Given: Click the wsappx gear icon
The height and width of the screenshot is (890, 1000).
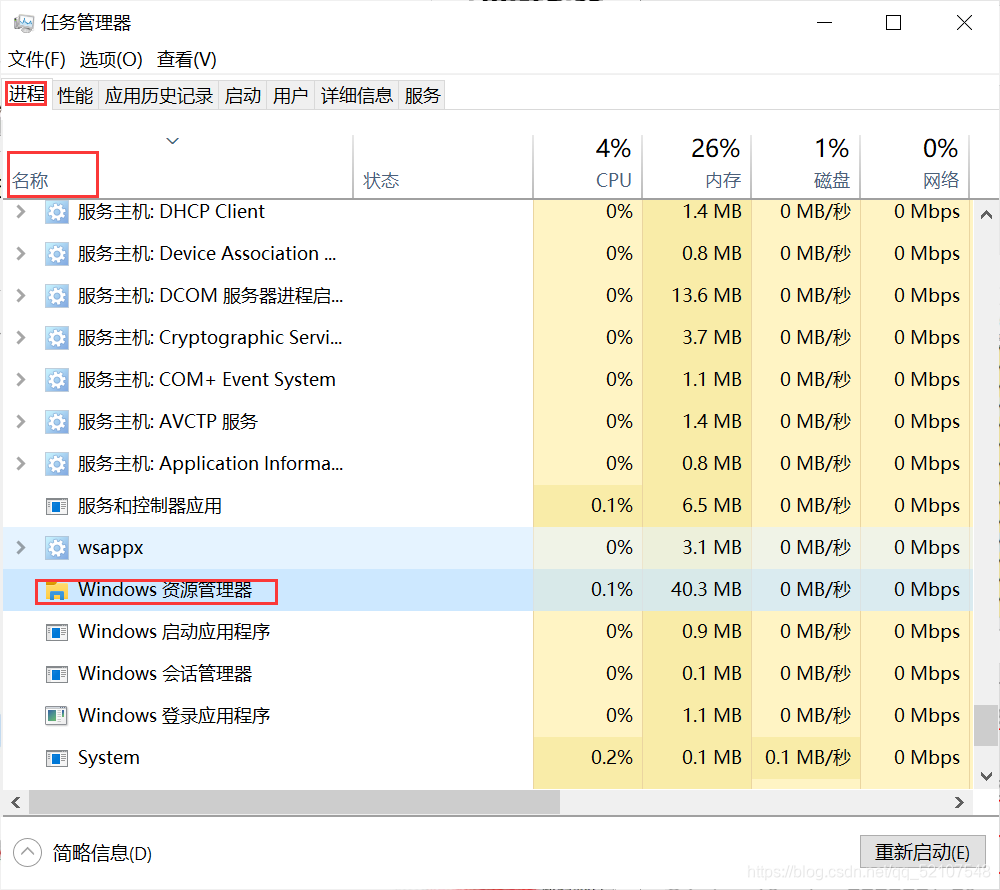Looking at the screenshot, I should click(x=57, y=548).
